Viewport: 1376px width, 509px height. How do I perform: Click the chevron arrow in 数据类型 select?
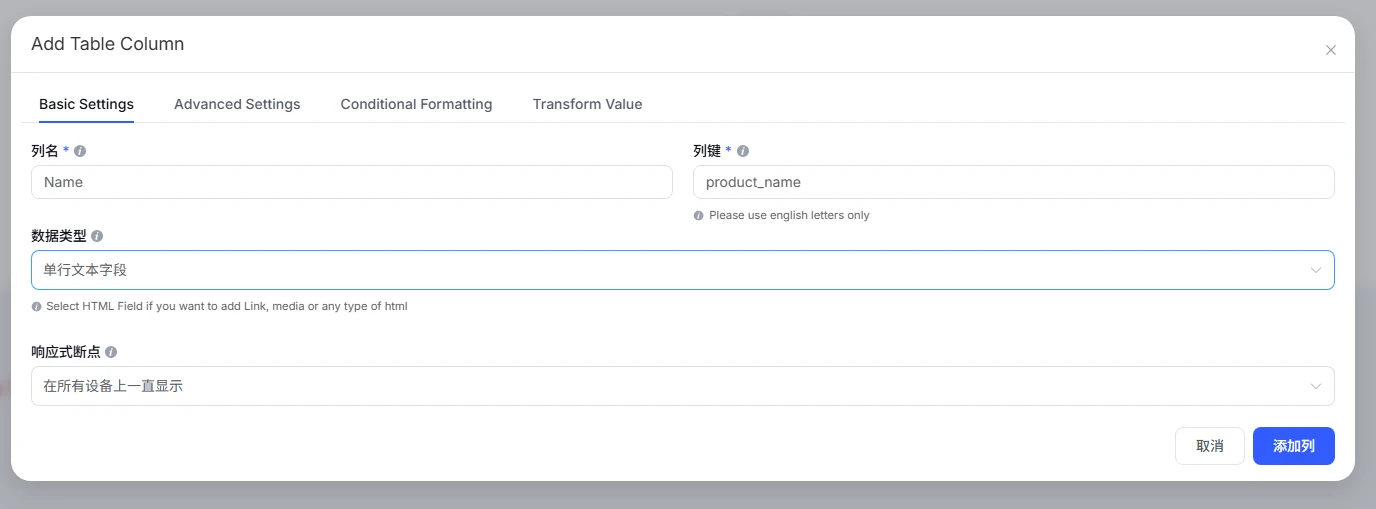1316,270
